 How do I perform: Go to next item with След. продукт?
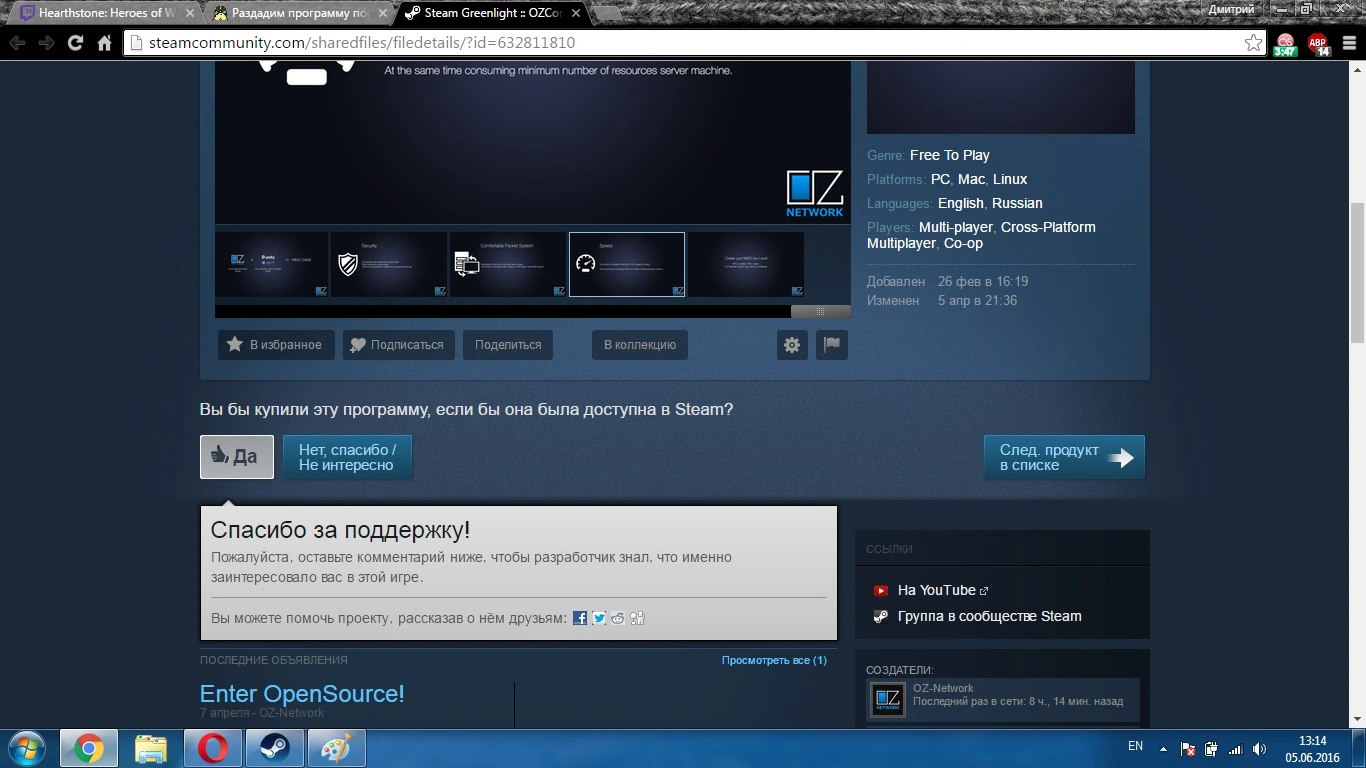tap(1065, 457)
